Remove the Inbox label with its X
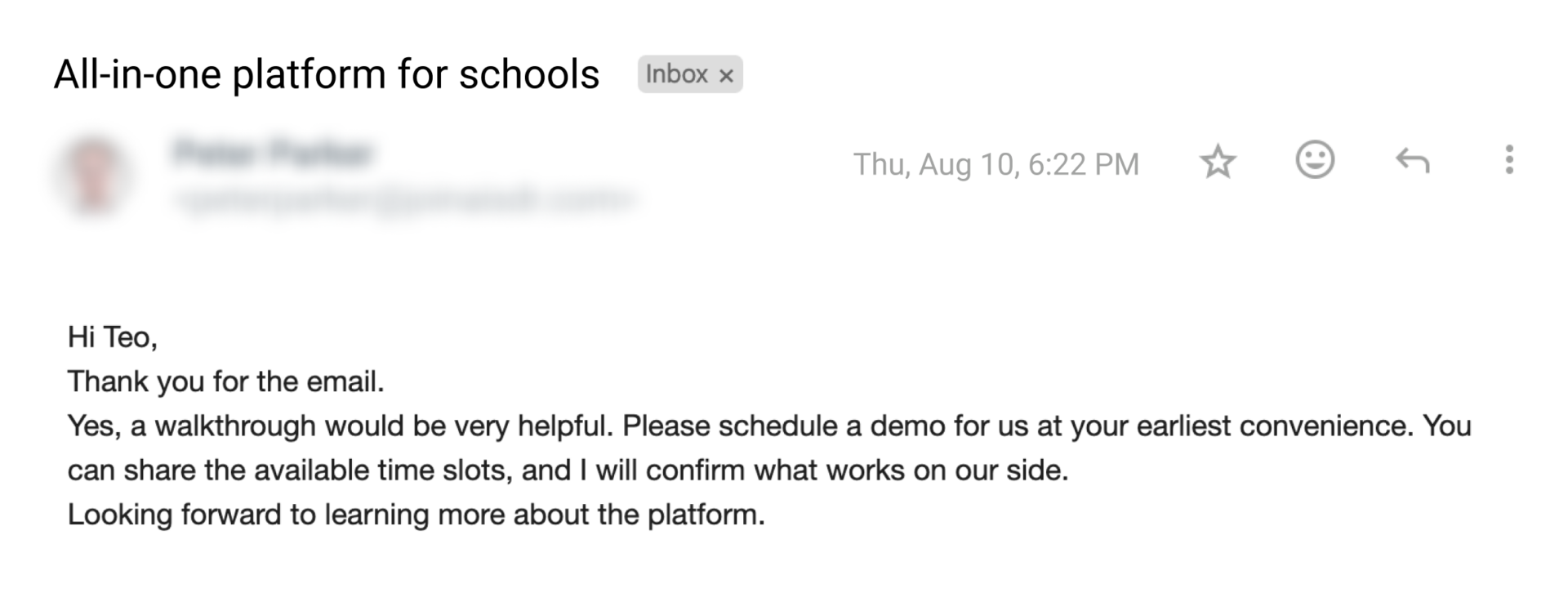The width and height of the screenshot is (1568, 611). point(726,76)
